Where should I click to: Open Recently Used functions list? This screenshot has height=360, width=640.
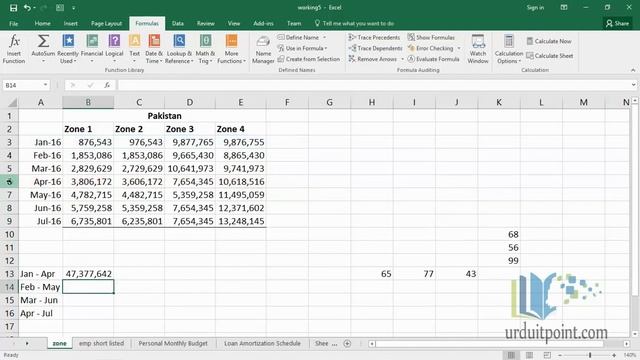click(68, 49)
